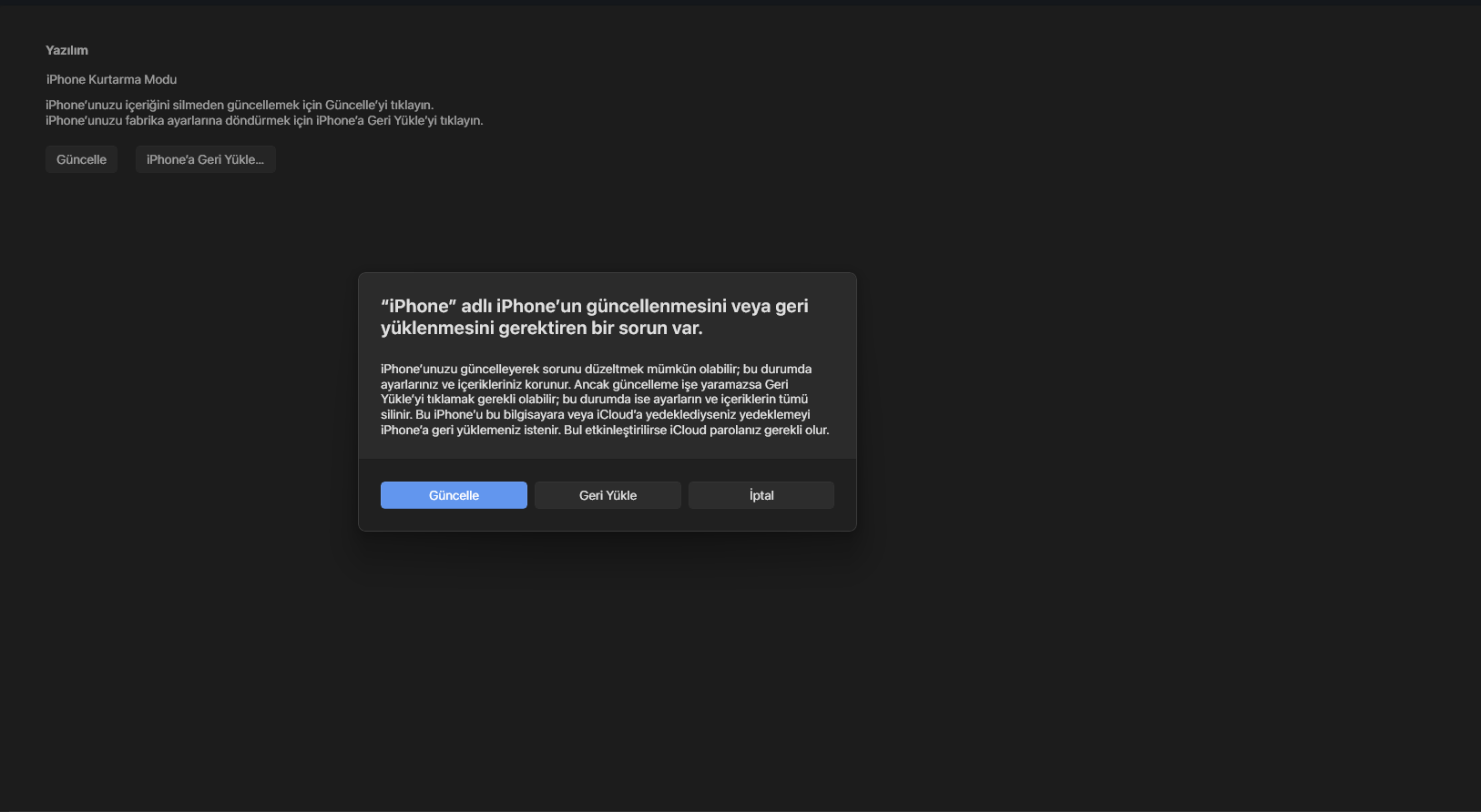The image size is (1481, 812).
Task: Click the iPhone Kurtarma Modu label
Action: pyautogui.click(x=111, y=79)
